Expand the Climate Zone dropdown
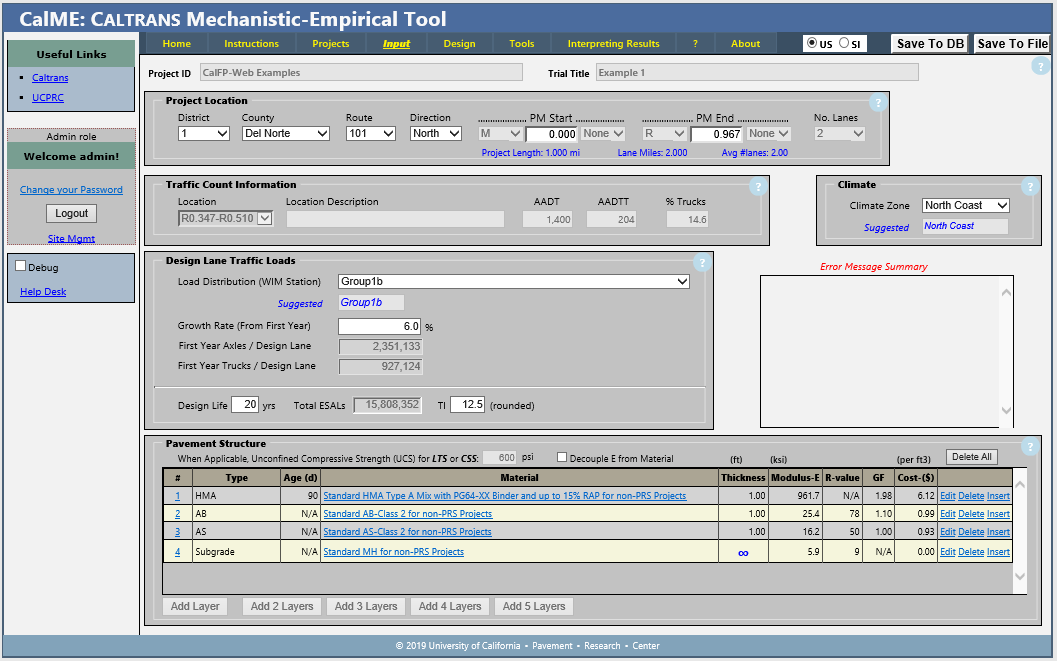The image size is (1057, 661). tap(965, 205)
